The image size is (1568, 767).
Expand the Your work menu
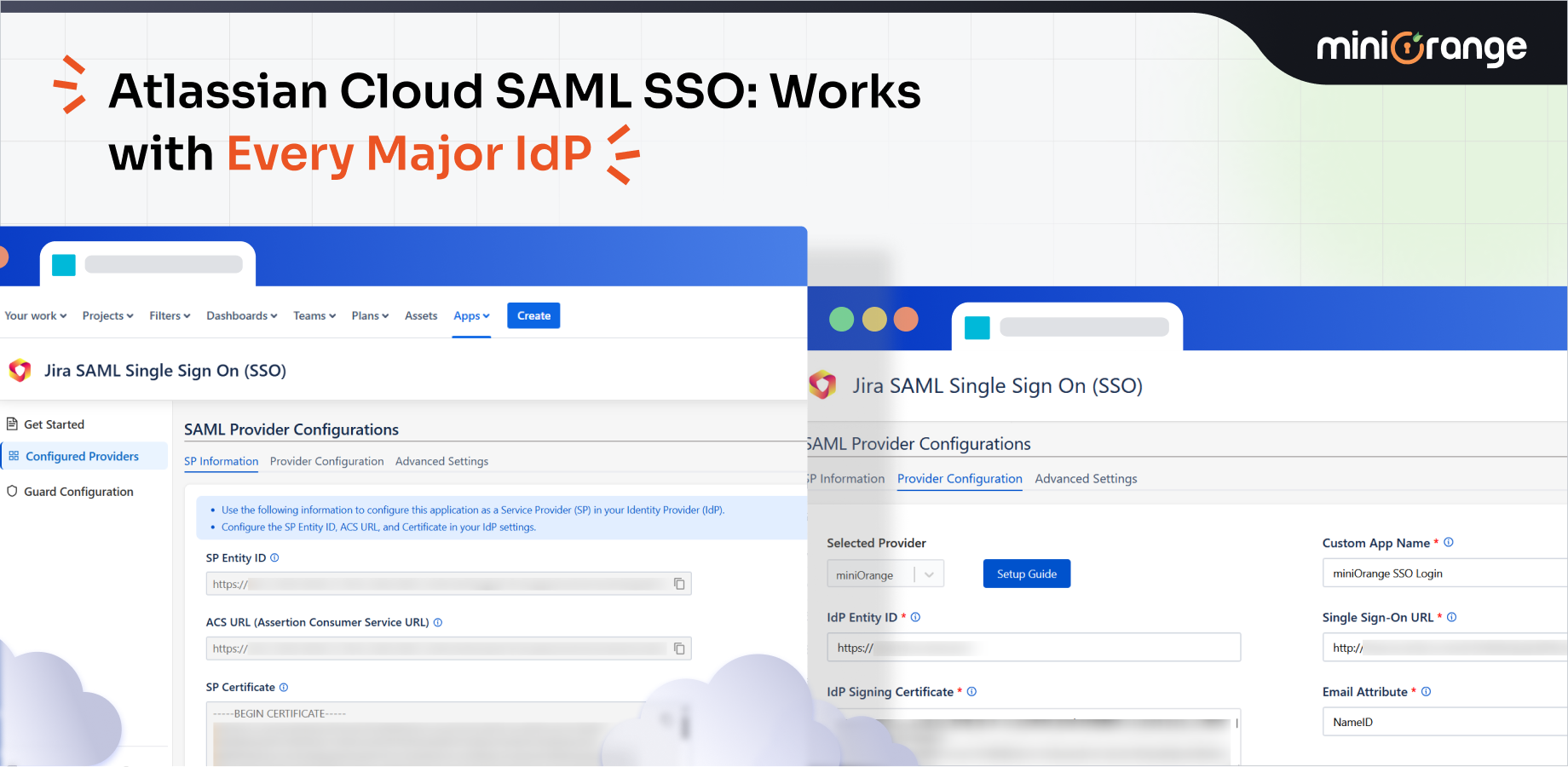point(36,316)
